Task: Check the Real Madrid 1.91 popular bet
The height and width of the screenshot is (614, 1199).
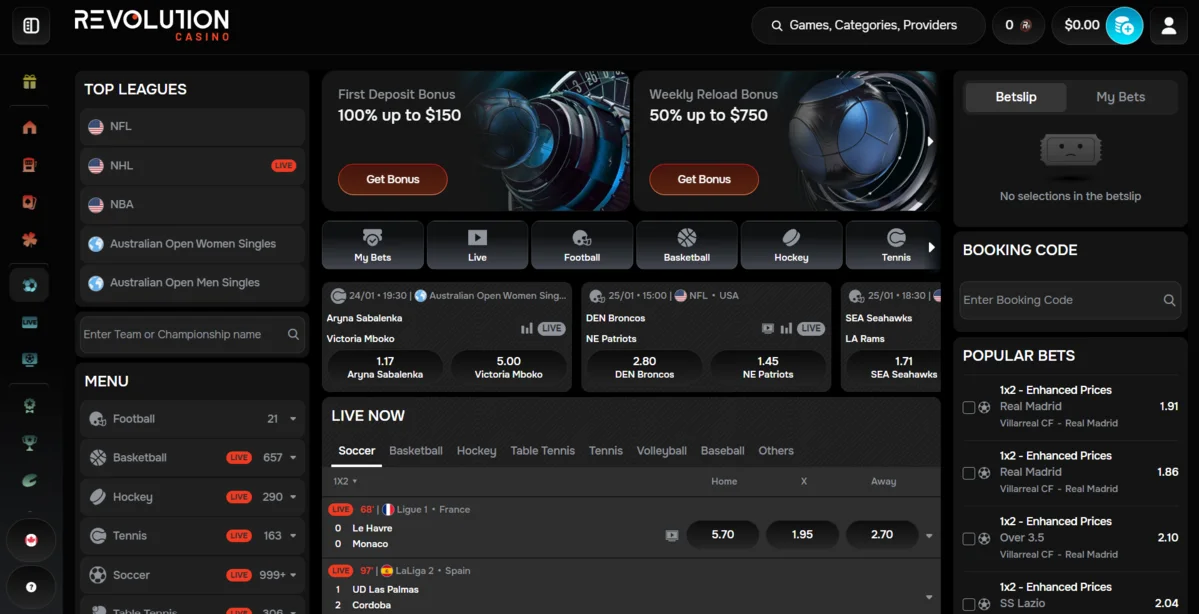Action: (968, 407)
